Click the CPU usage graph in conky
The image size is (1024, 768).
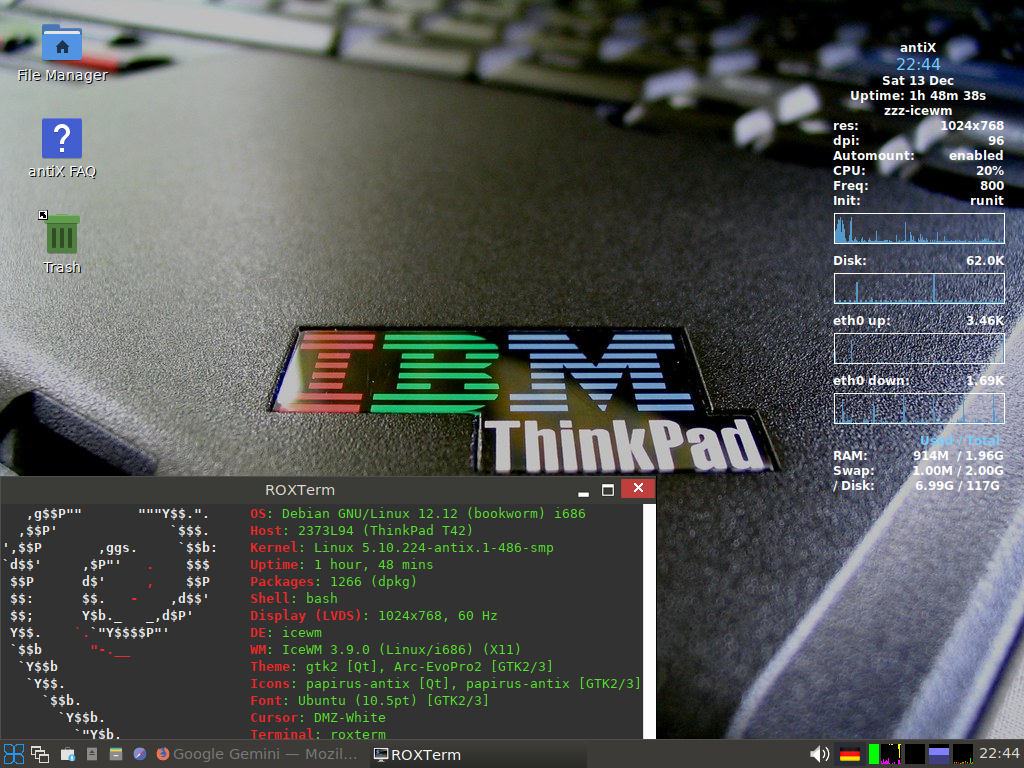pyautogui.click(x=919, y=229)
